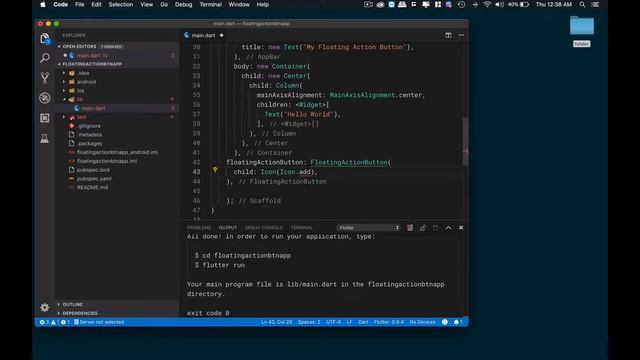640x360 pixels.
Task: Click the split editor icon
Action: point(448,35)
